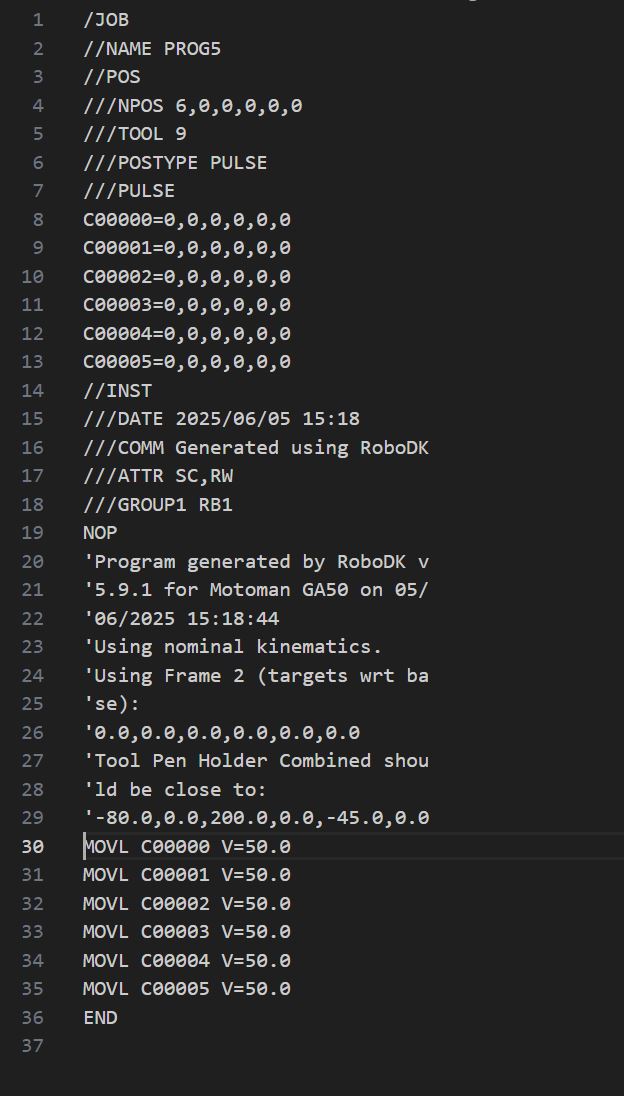The width and height of the screenshot is (624, 1096).
Task: Click the MOVL C00000 V=50.0 instruction
Action: pos(186,846)
